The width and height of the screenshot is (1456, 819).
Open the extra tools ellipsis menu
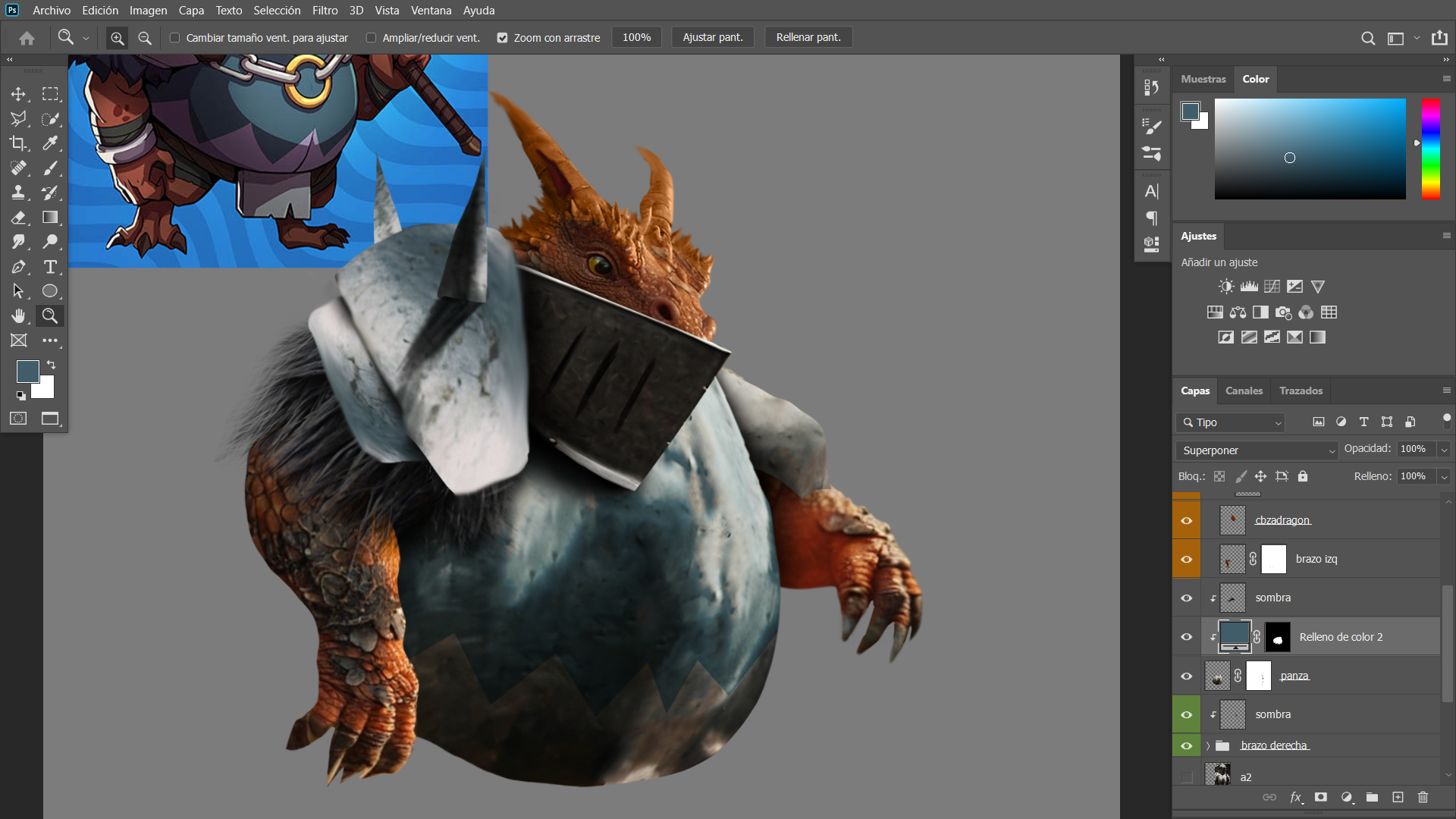[x=50, y=340]
